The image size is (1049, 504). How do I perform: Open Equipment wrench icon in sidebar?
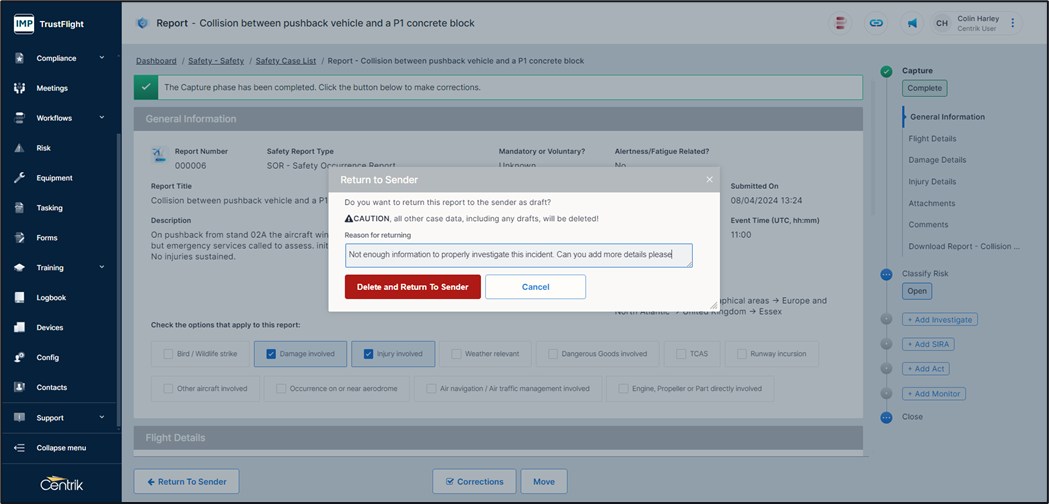click(x=20, y=178)
